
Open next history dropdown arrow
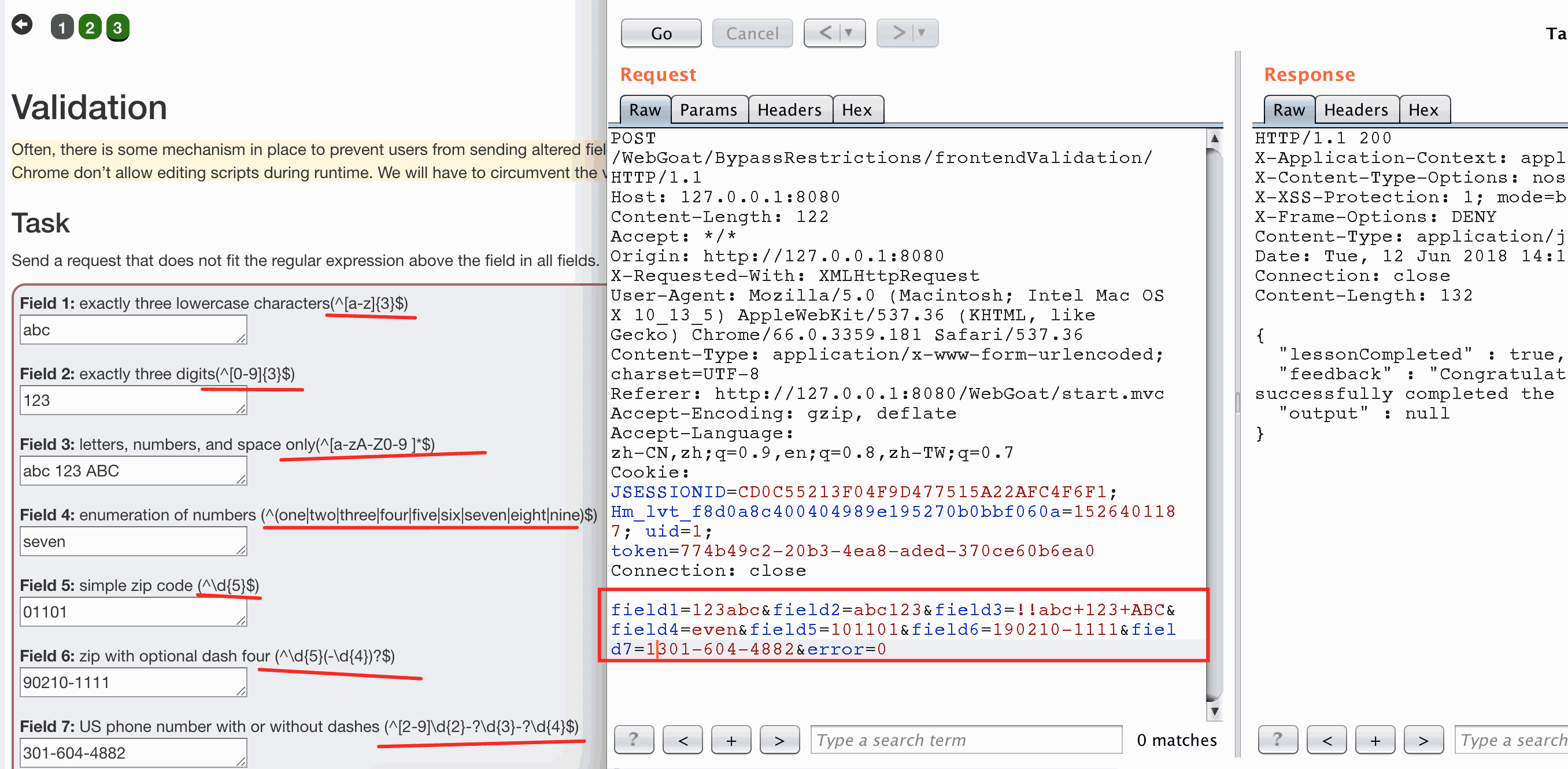pos(922,33)
